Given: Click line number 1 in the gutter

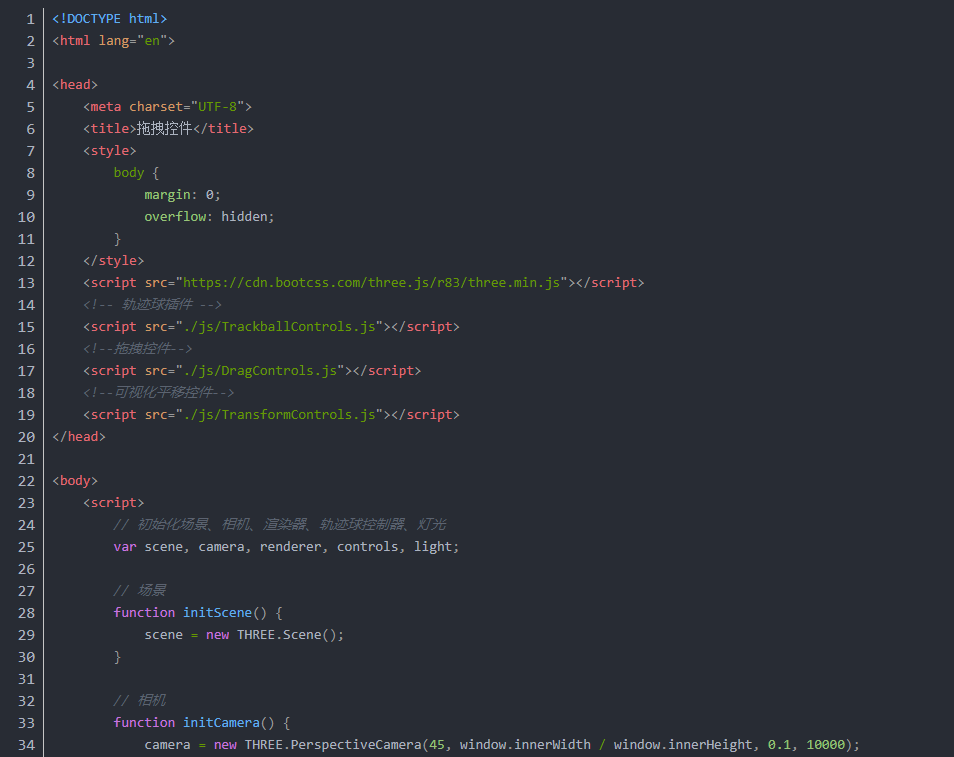Looking at the screenshot, I should coord(30,19).
